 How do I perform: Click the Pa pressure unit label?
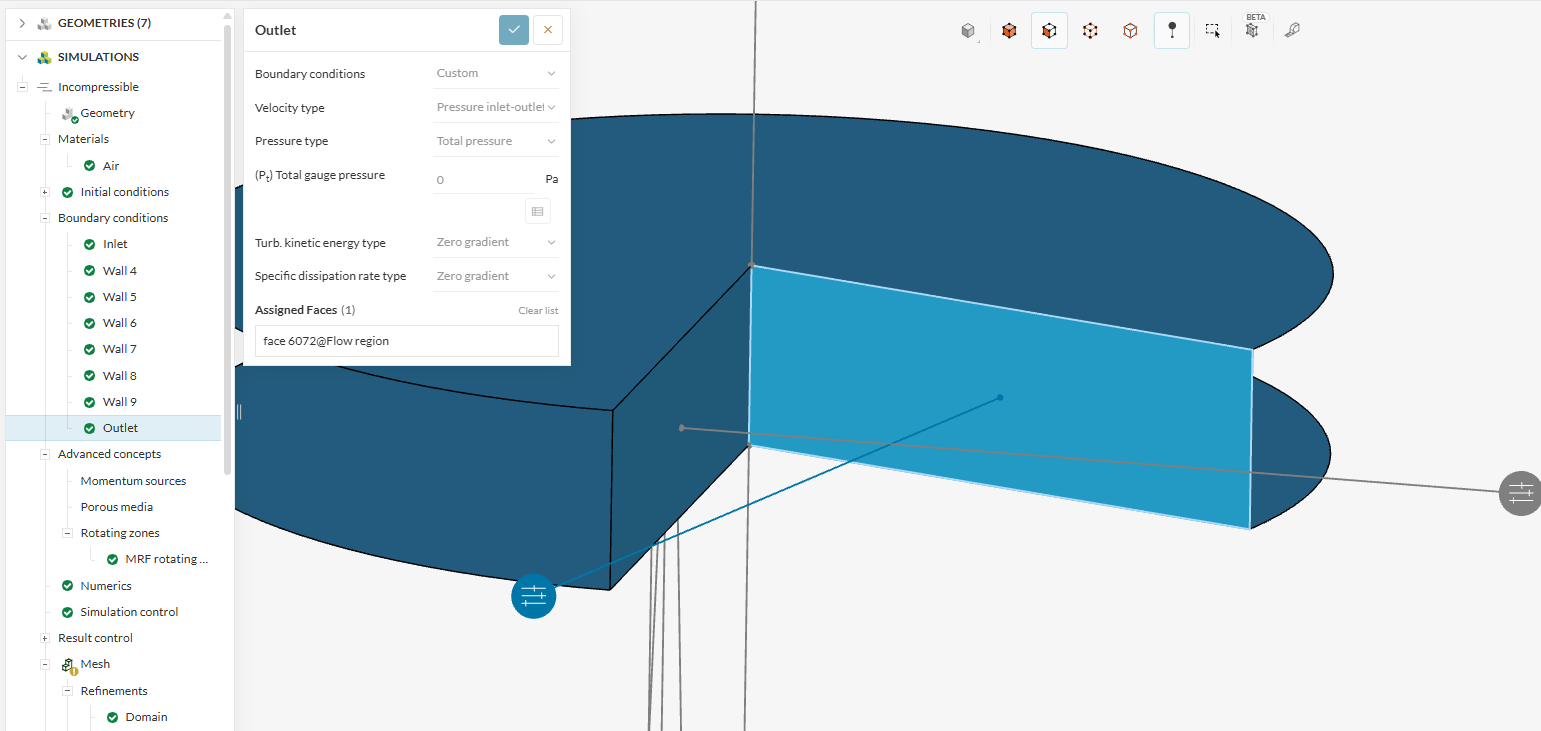click(552, 180)
